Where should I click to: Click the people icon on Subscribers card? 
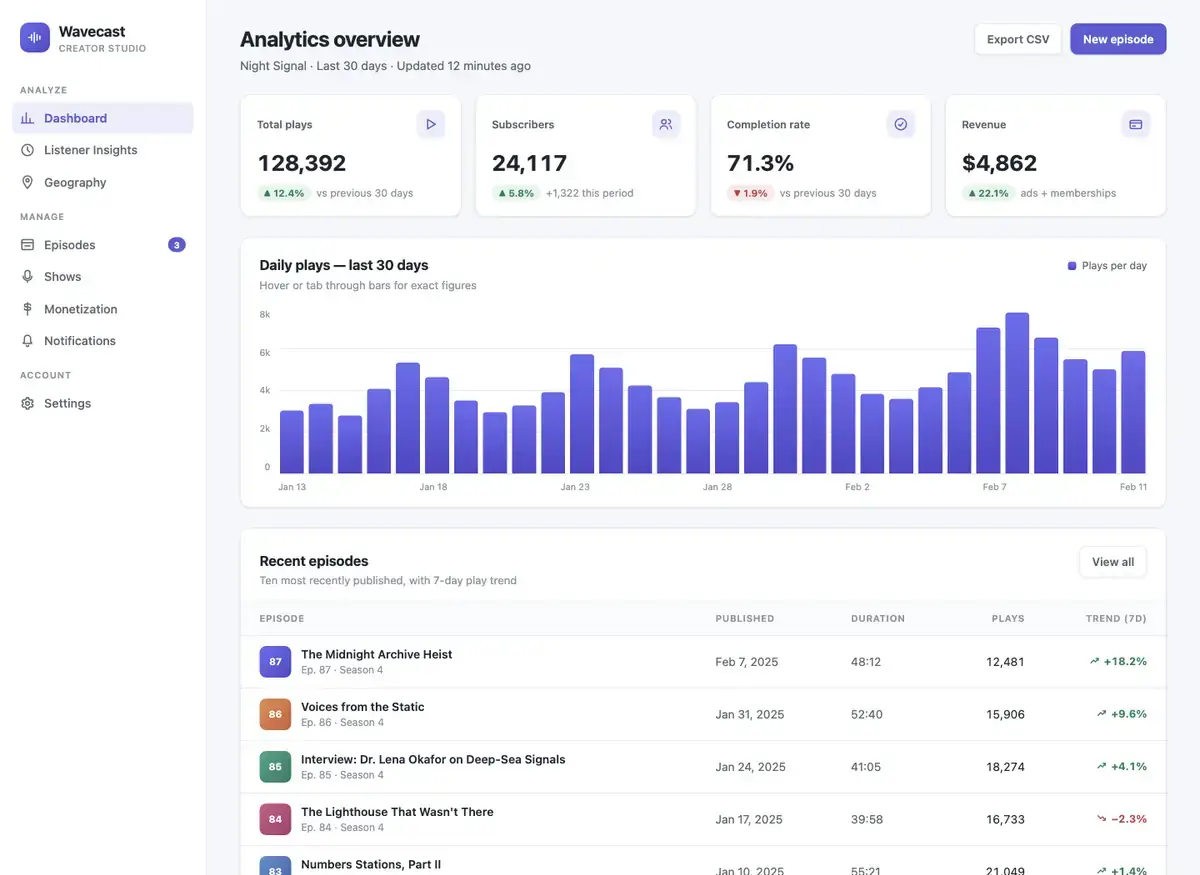666,124
